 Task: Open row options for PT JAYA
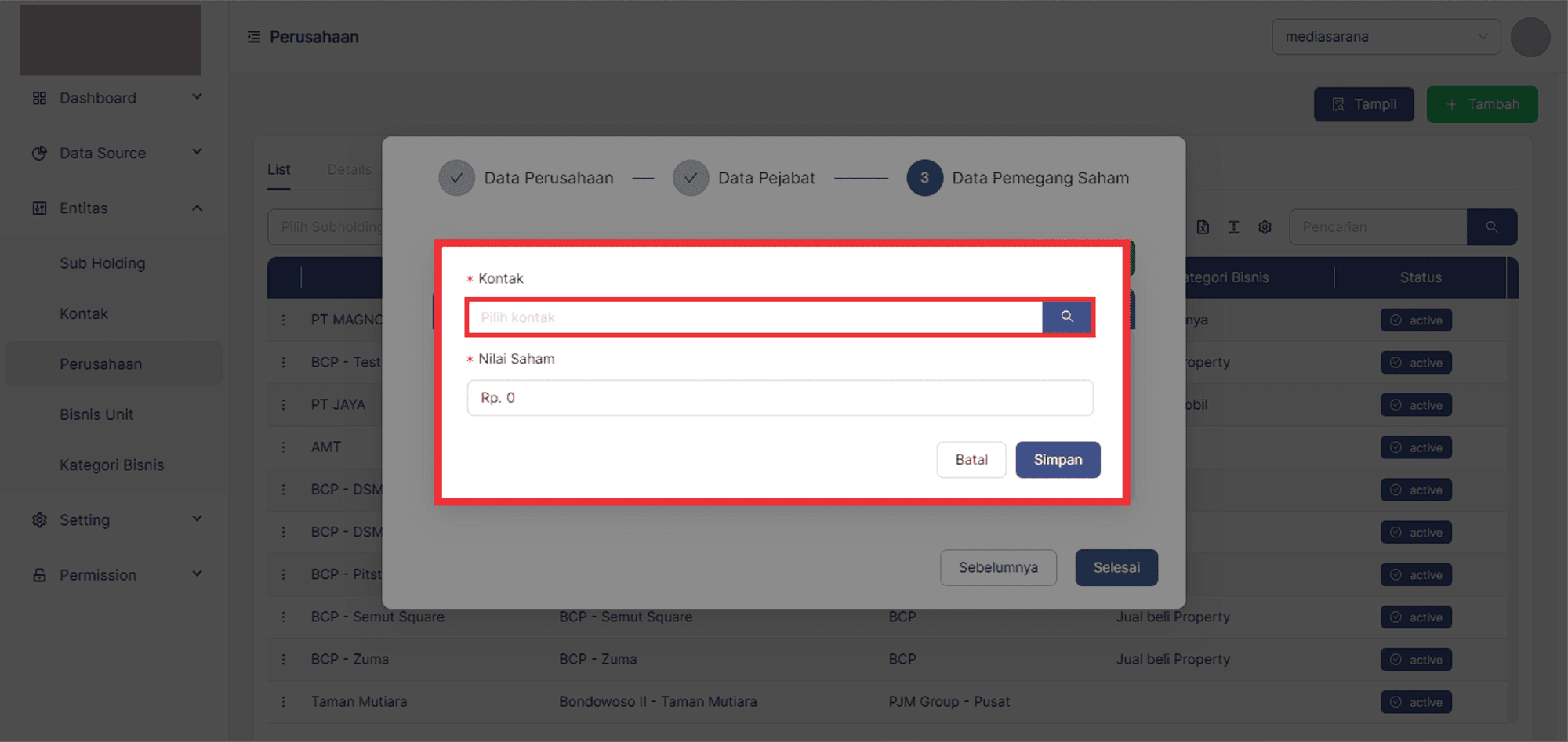pyautogui.click(x=284, y=404)
